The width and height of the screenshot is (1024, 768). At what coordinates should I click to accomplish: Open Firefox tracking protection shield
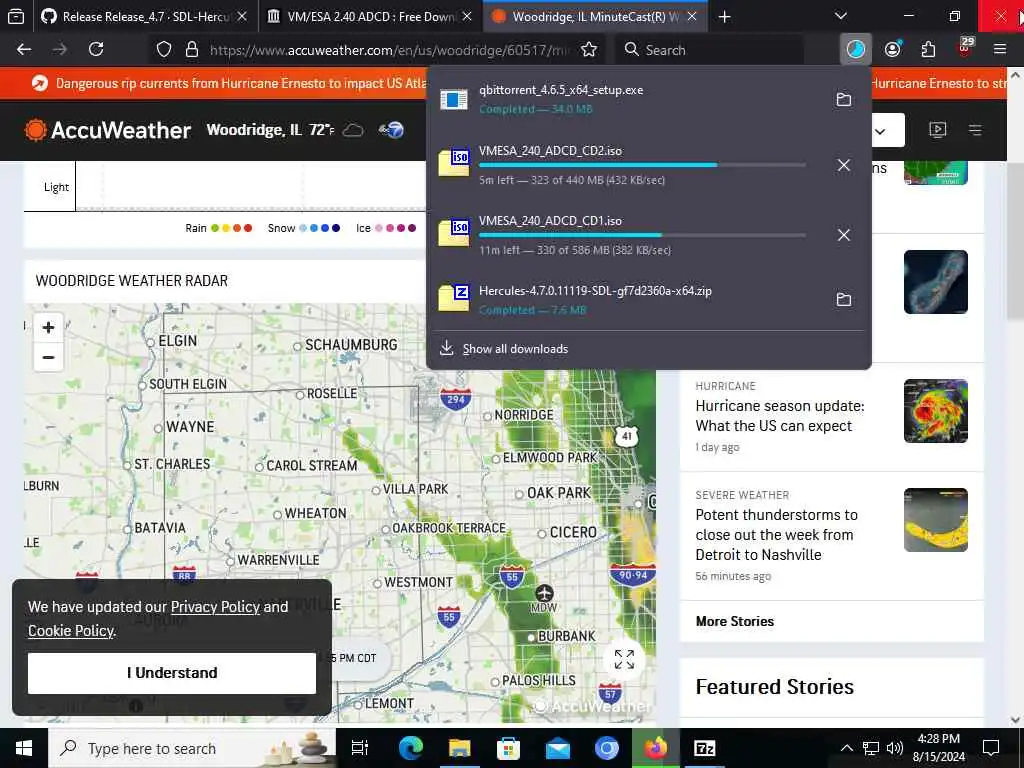(164, 50)
